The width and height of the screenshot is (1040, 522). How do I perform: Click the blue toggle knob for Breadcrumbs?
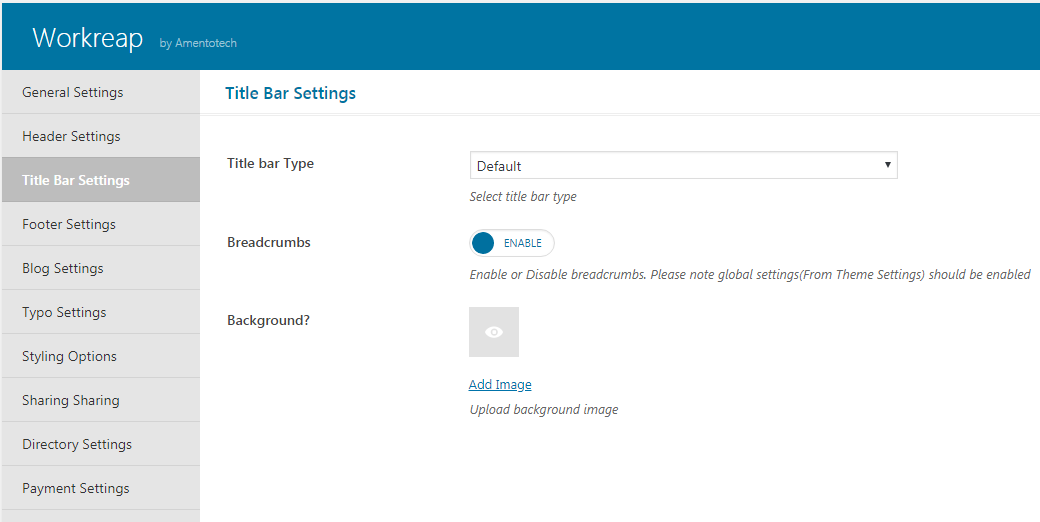[x=484, y=243]
